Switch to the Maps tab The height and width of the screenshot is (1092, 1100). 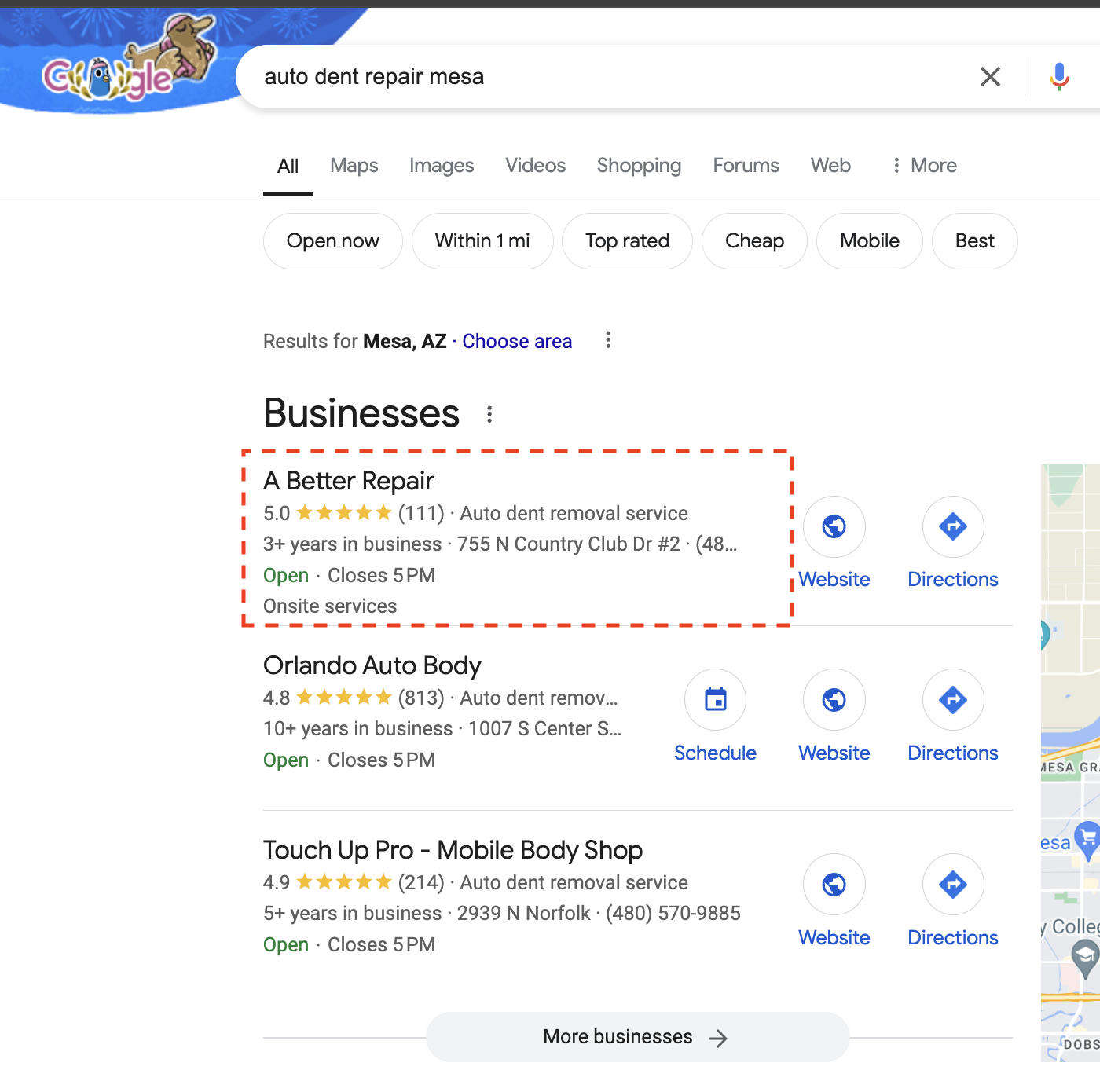click(x=354, y=166)
